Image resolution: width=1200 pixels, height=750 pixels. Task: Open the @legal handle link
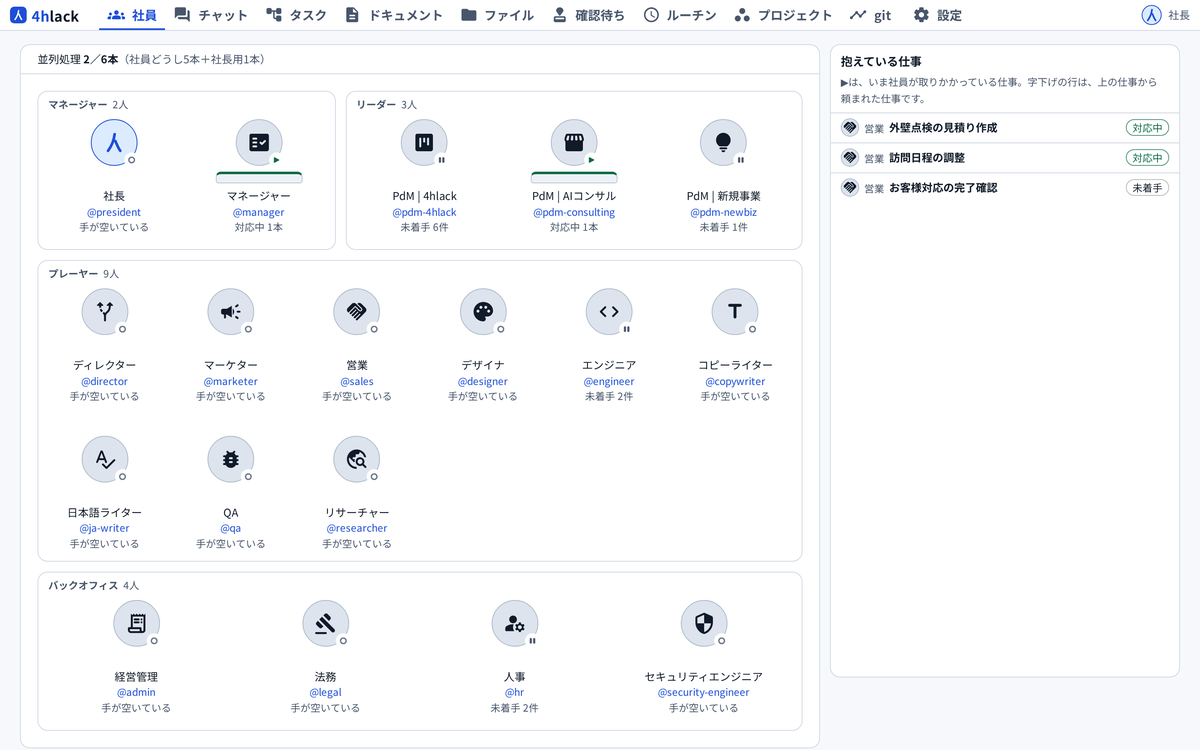[326, 692]
